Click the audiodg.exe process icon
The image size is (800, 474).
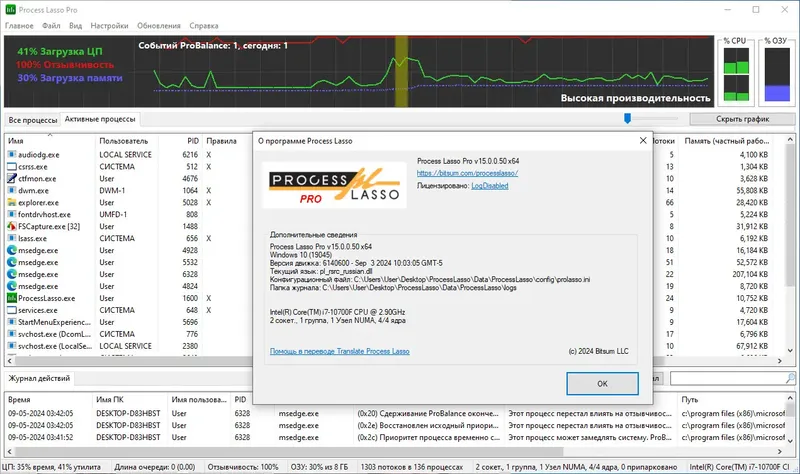point(12,155)
